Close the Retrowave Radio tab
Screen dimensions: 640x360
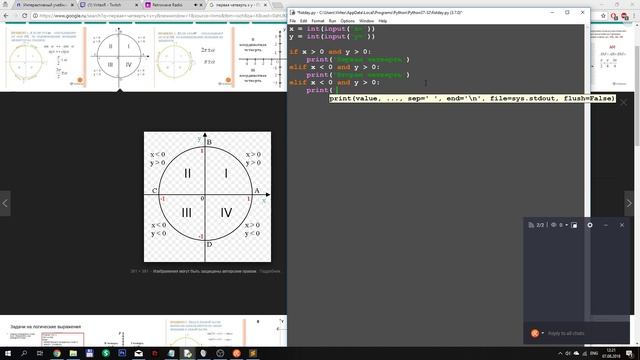[x=201, y=5]
